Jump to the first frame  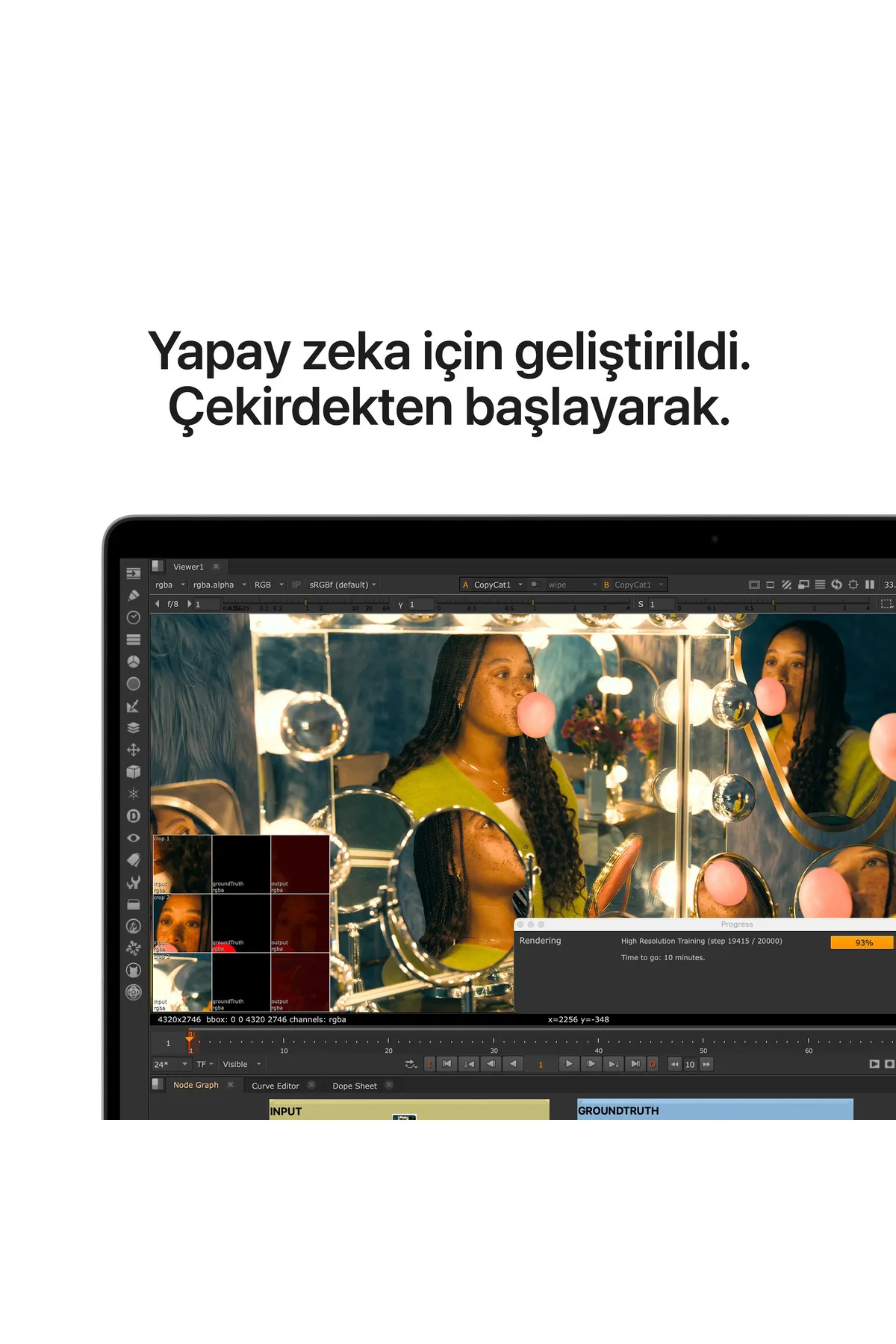pos(447,1064)
